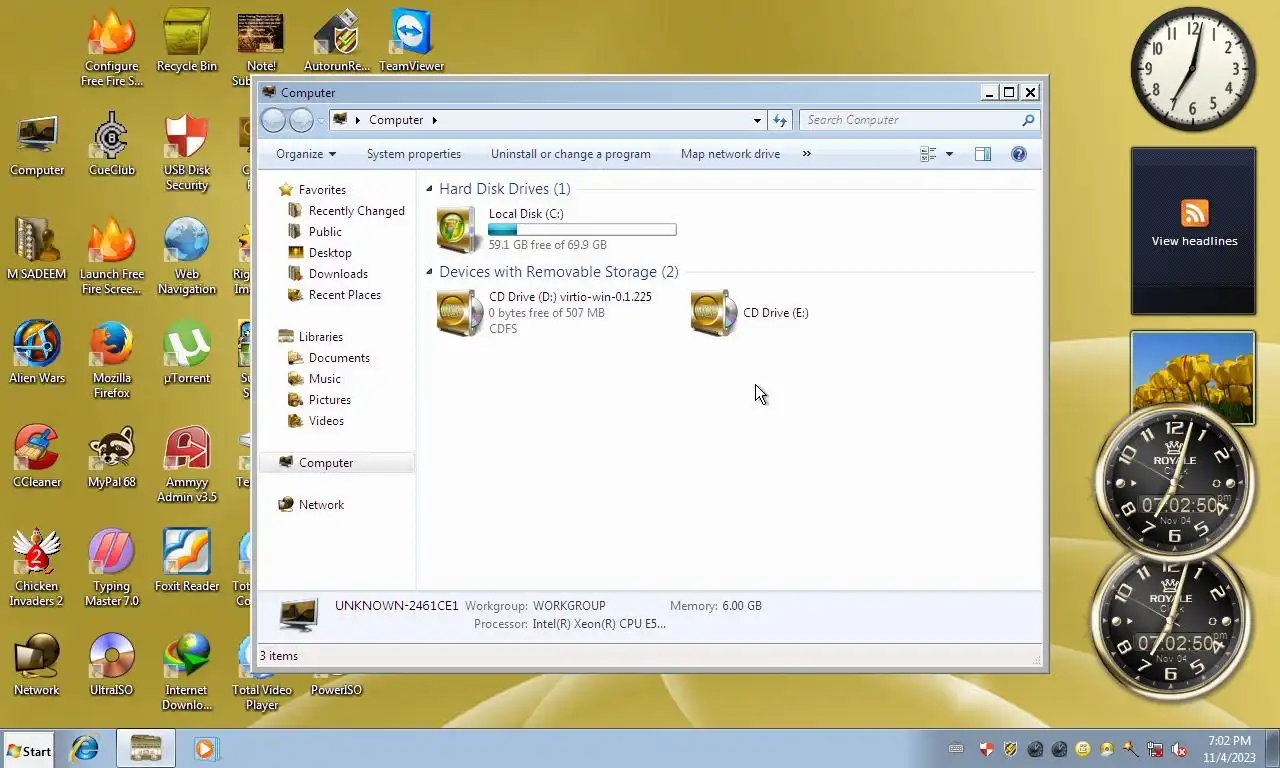Click Explorer window taskbar button

(146, 749)
